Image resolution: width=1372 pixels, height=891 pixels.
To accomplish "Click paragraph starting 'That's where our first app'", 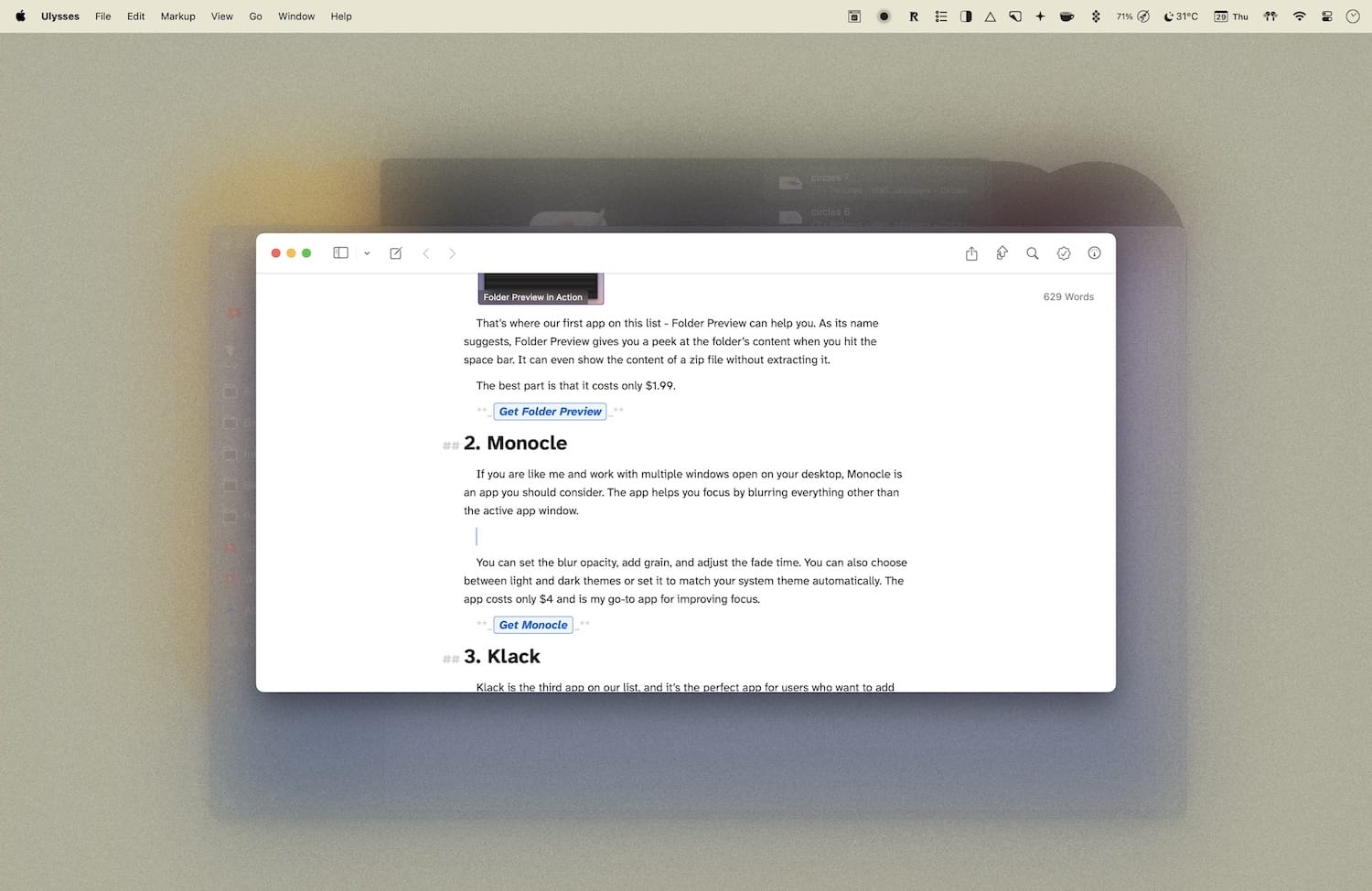I will pyautogui.click(x=671, y=341).
